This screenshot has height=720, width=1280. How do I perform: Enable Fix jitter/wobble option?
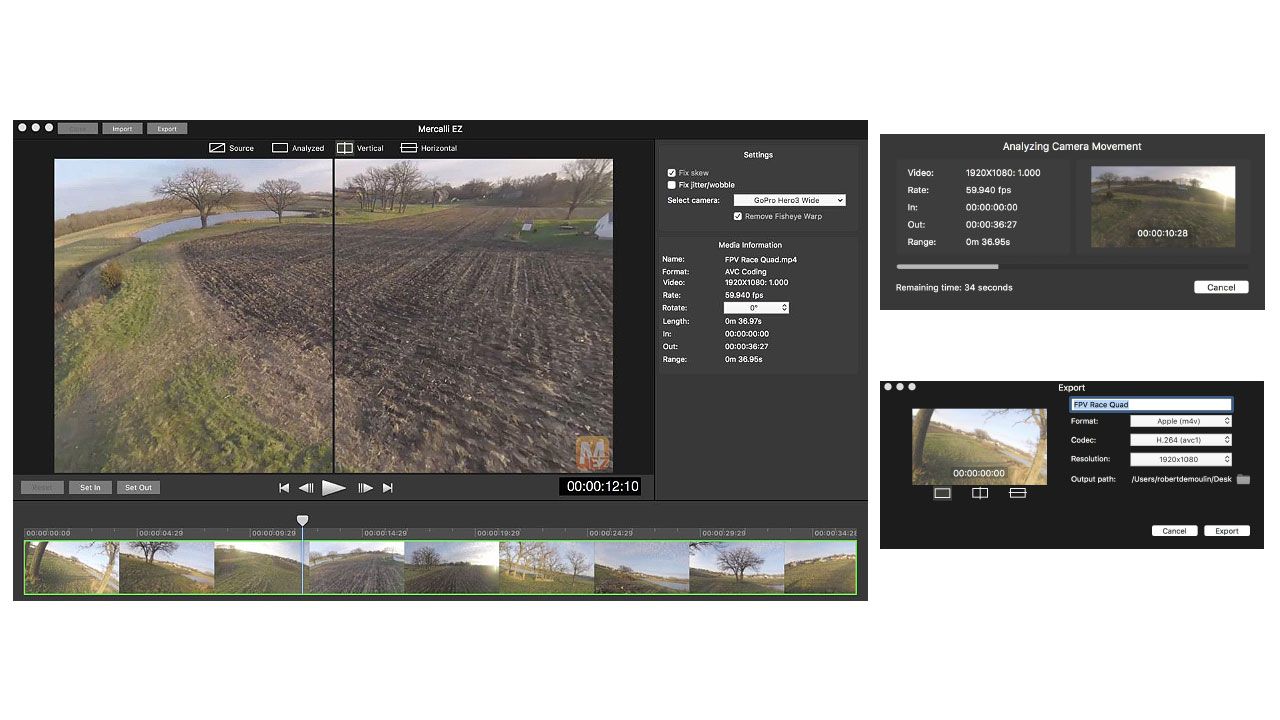(x=672, y=185)
